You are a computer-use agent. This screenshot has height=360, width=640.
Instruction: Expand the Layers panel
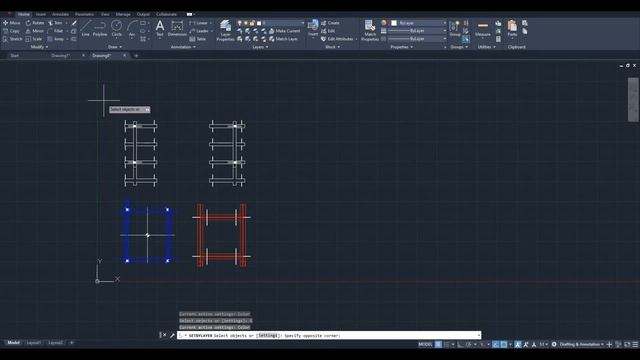pyautogui.click(x=260, y=47)
